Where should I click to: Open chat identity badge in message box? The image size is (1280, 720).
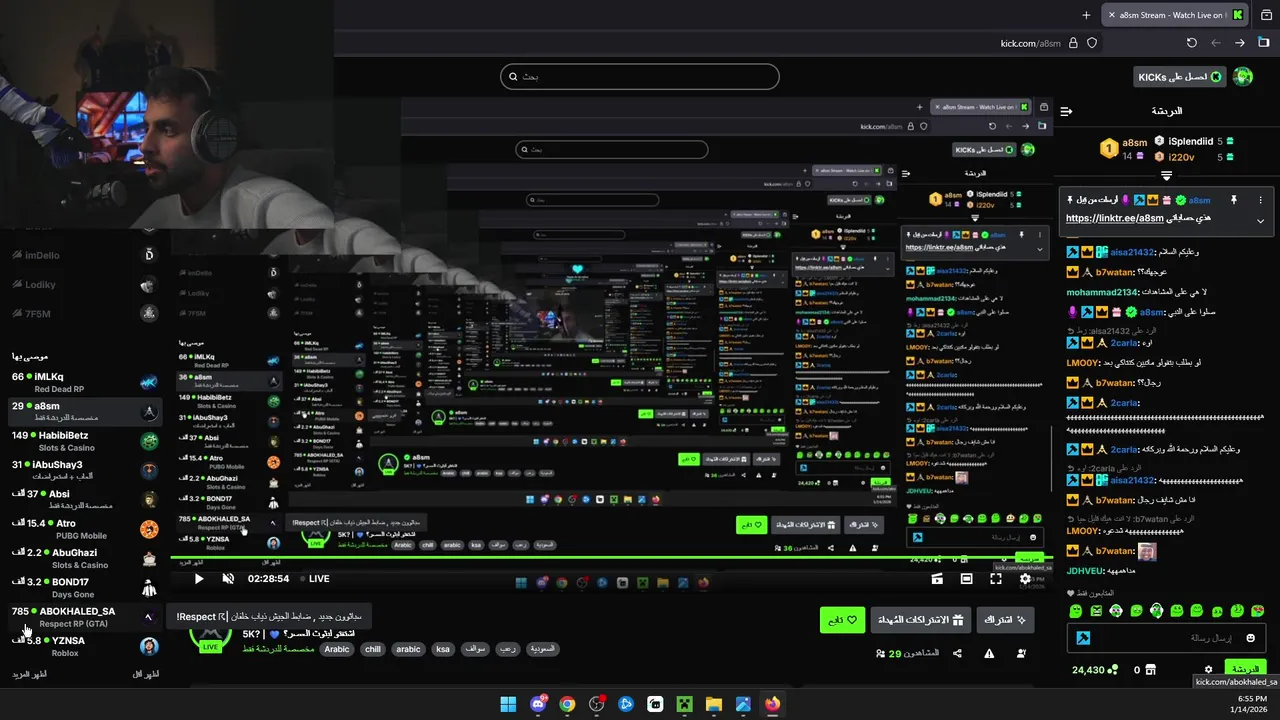(x=1083, y=638)
